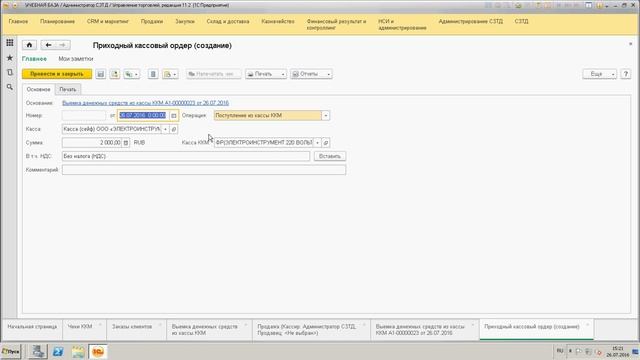Save the document with the diskette icon
This screenshot has width=640, height=360.
(100, 74)
